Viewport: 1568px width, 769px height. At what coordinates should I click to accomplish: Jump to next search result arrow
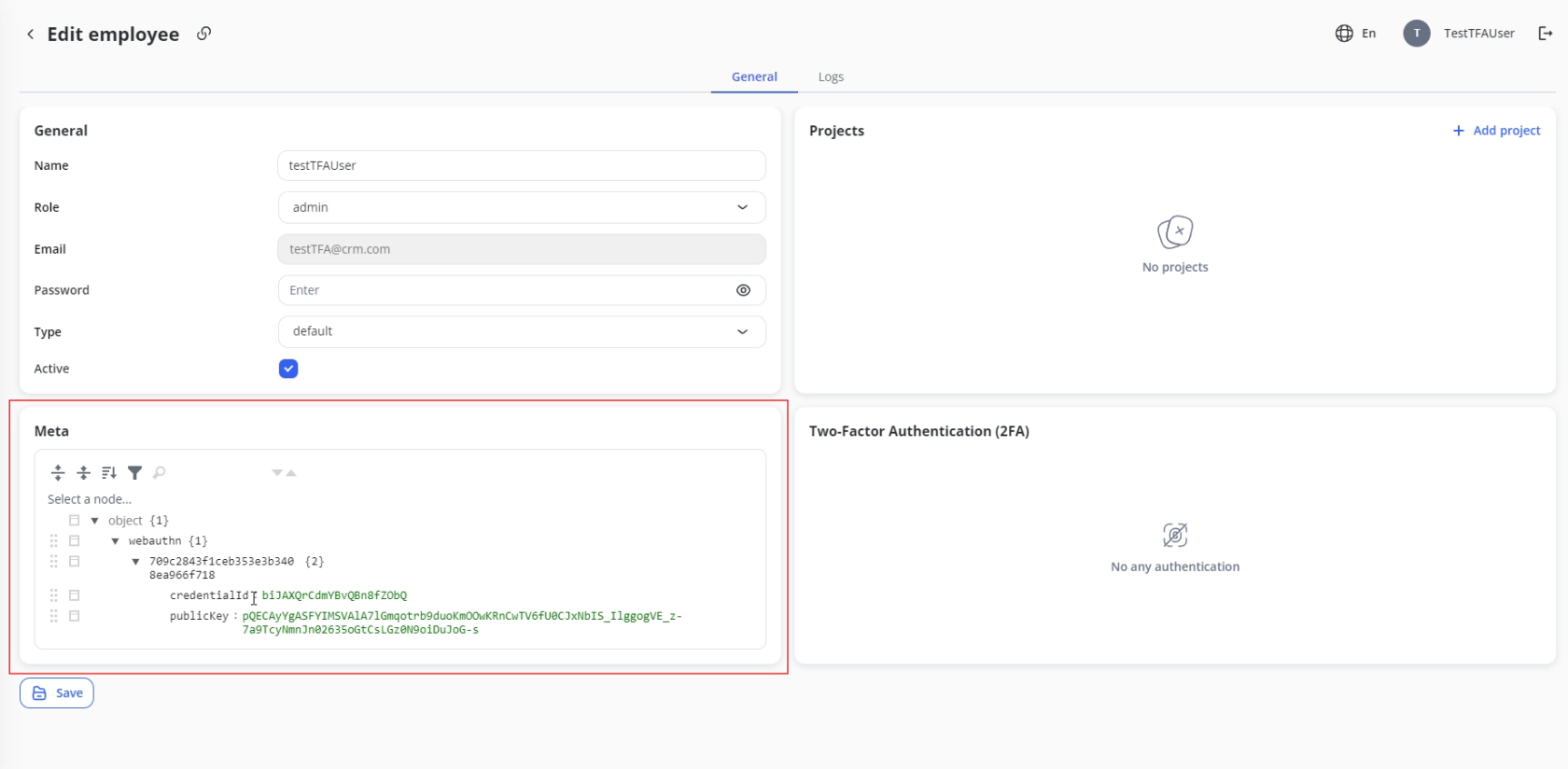[x=277, y=473]
